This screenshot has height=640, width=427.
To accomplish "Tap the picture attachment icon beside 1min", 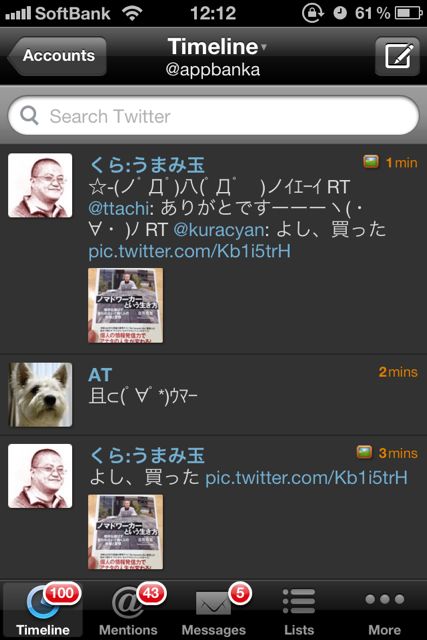I will tap(371, 162).
